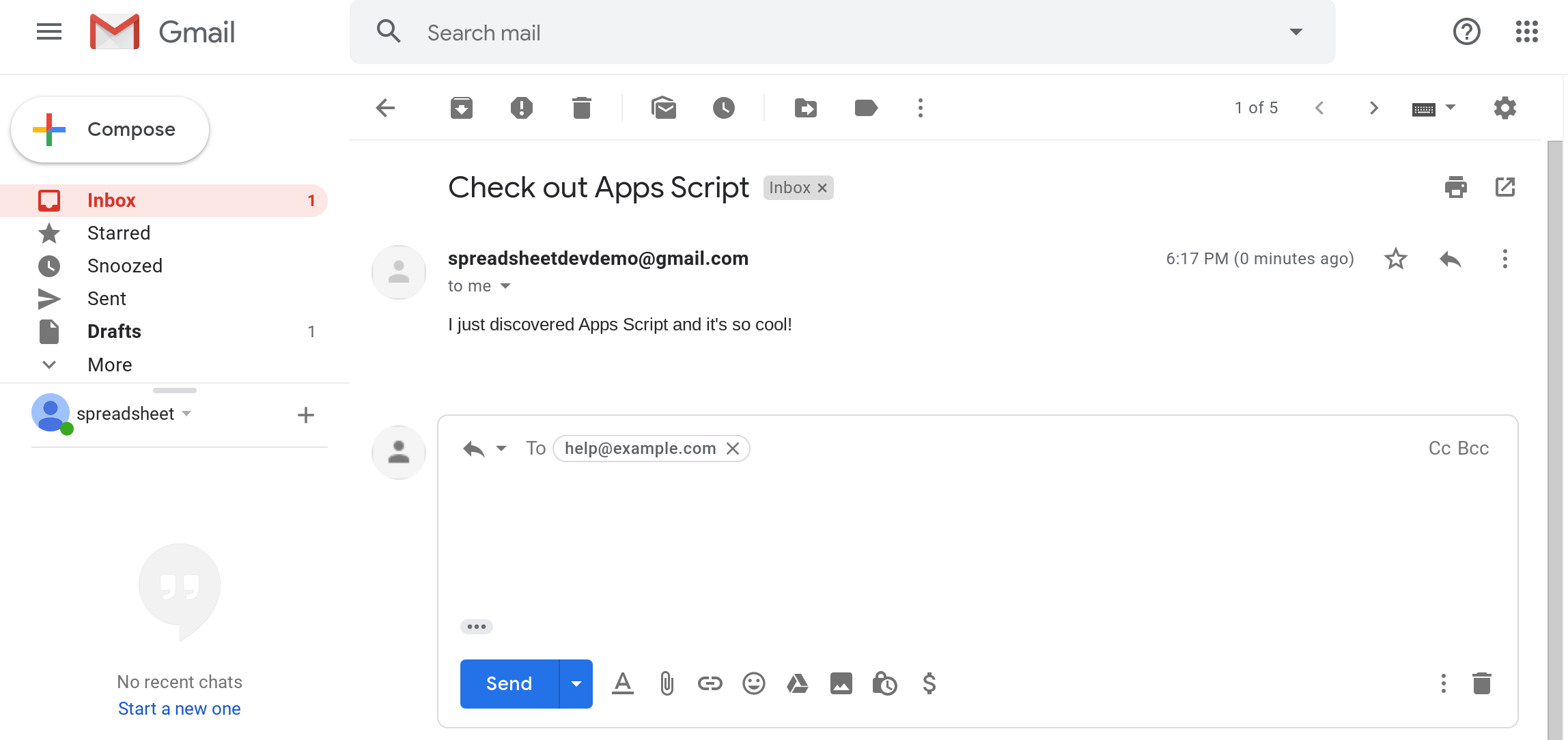The width and height of the screenshot is (1568, 740).
Task: Click the spreadsheet account avatar
Action: pyautogui.click(x=51, y=412)
